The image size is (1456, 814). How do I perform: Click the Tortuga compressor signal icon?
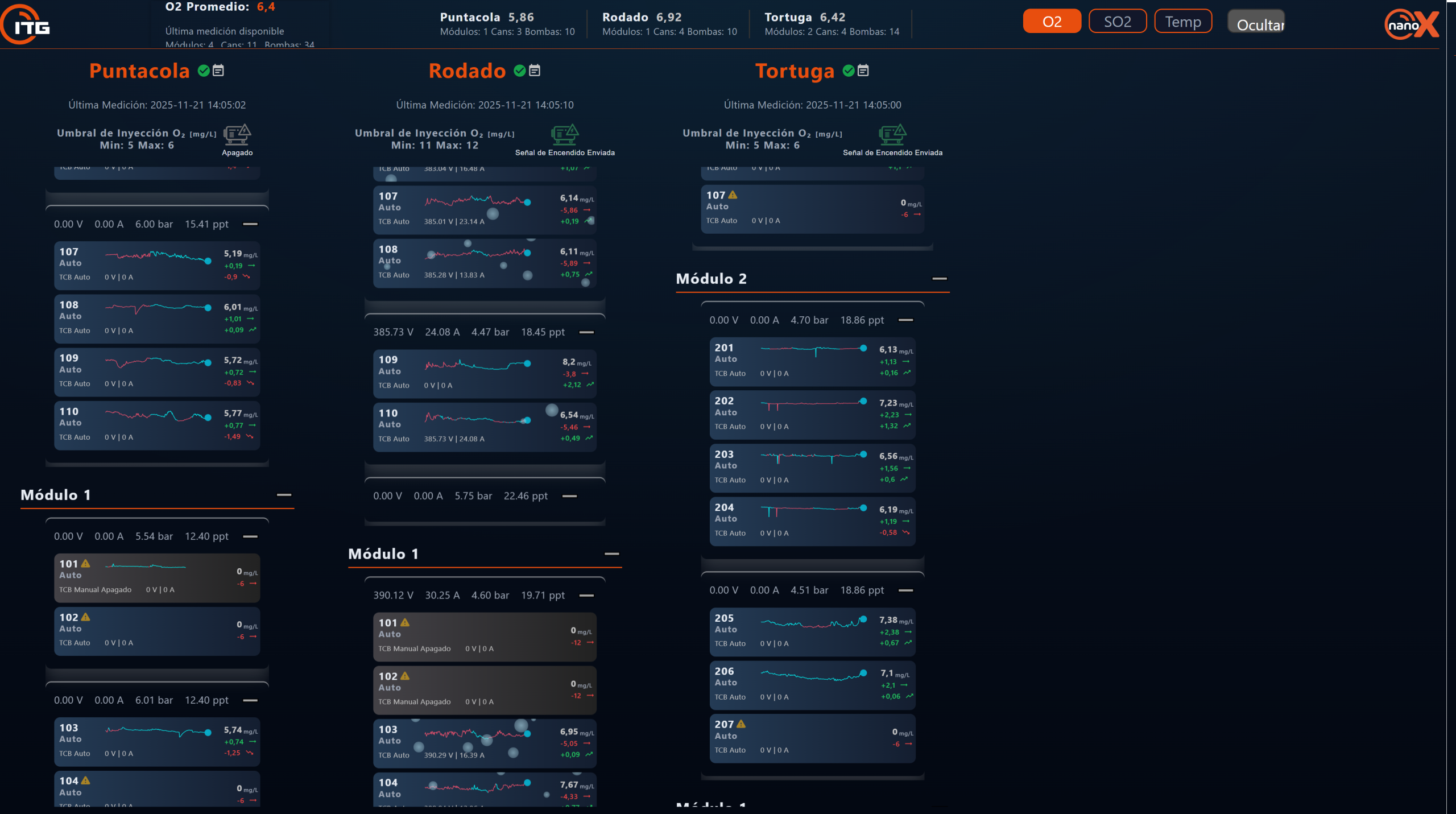click(892, 135)
